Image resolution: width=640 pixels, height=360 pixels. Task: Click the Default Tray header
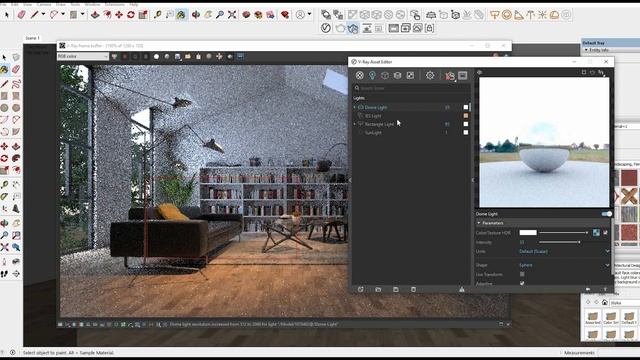pyautogui.click(x=610, y=42)
